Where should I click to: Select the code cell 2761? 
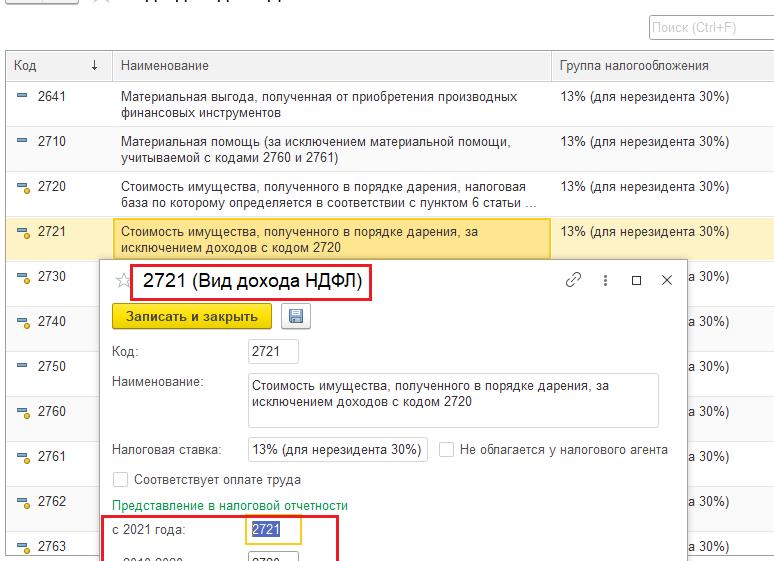[x=52, y=456]
